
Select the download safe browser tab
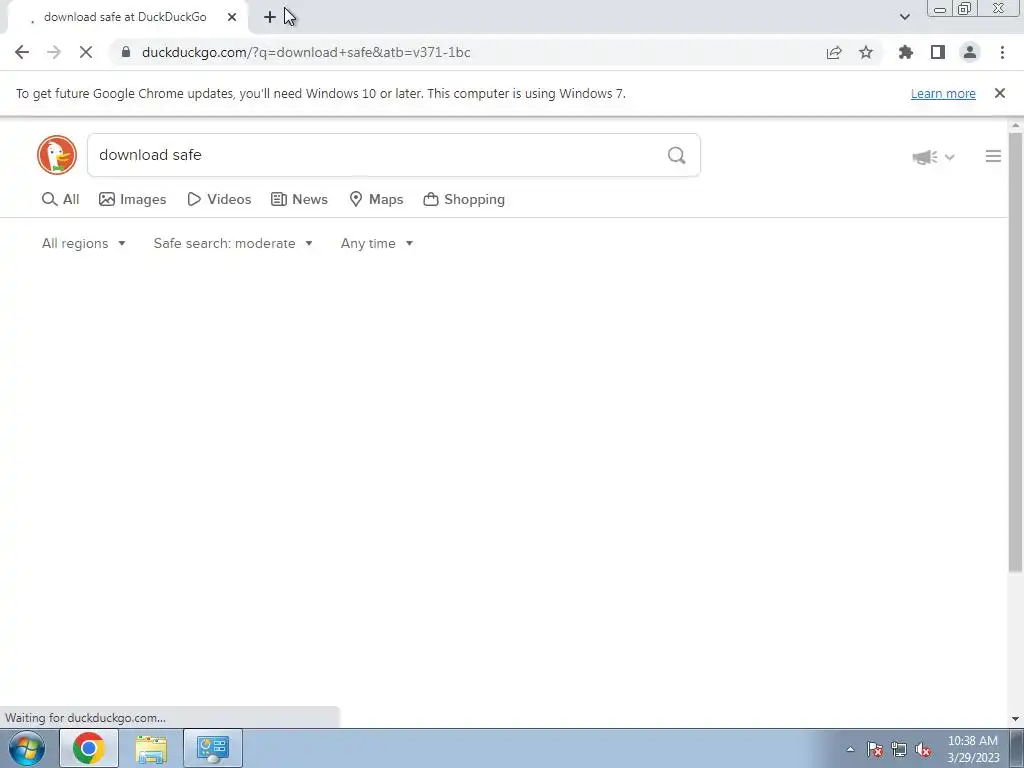(x=127, y=18)
